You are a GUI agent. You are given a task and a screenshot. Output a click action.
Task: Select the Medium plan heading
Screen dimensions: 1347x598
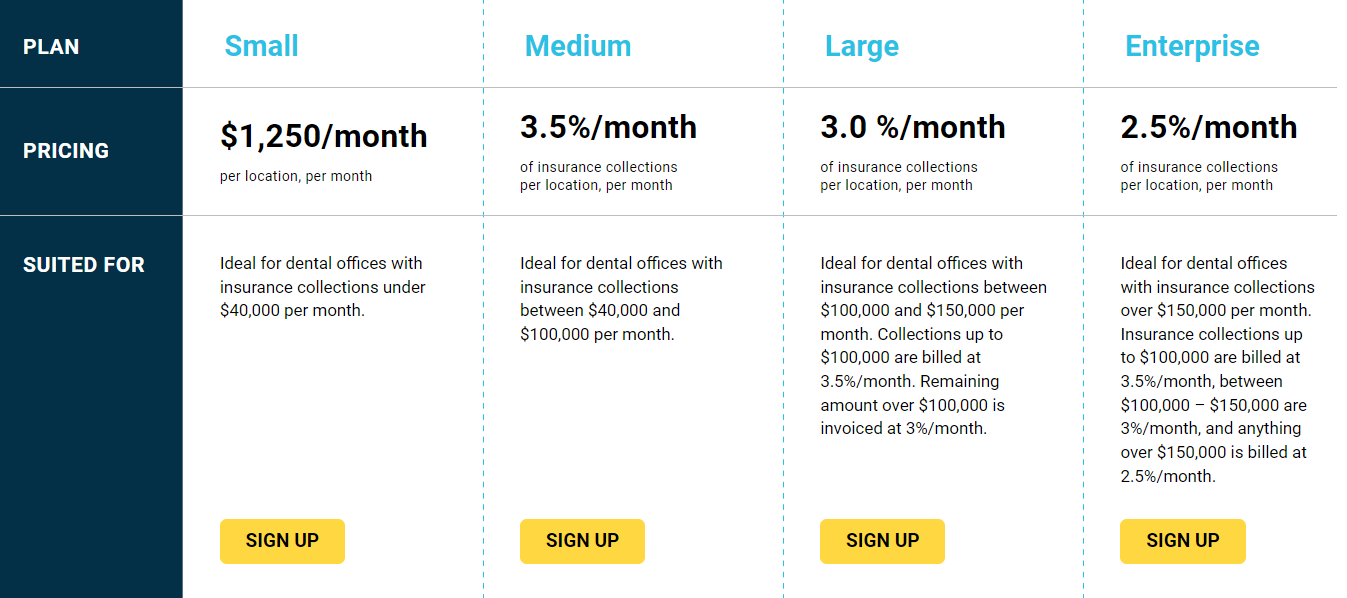coord(578,46)
